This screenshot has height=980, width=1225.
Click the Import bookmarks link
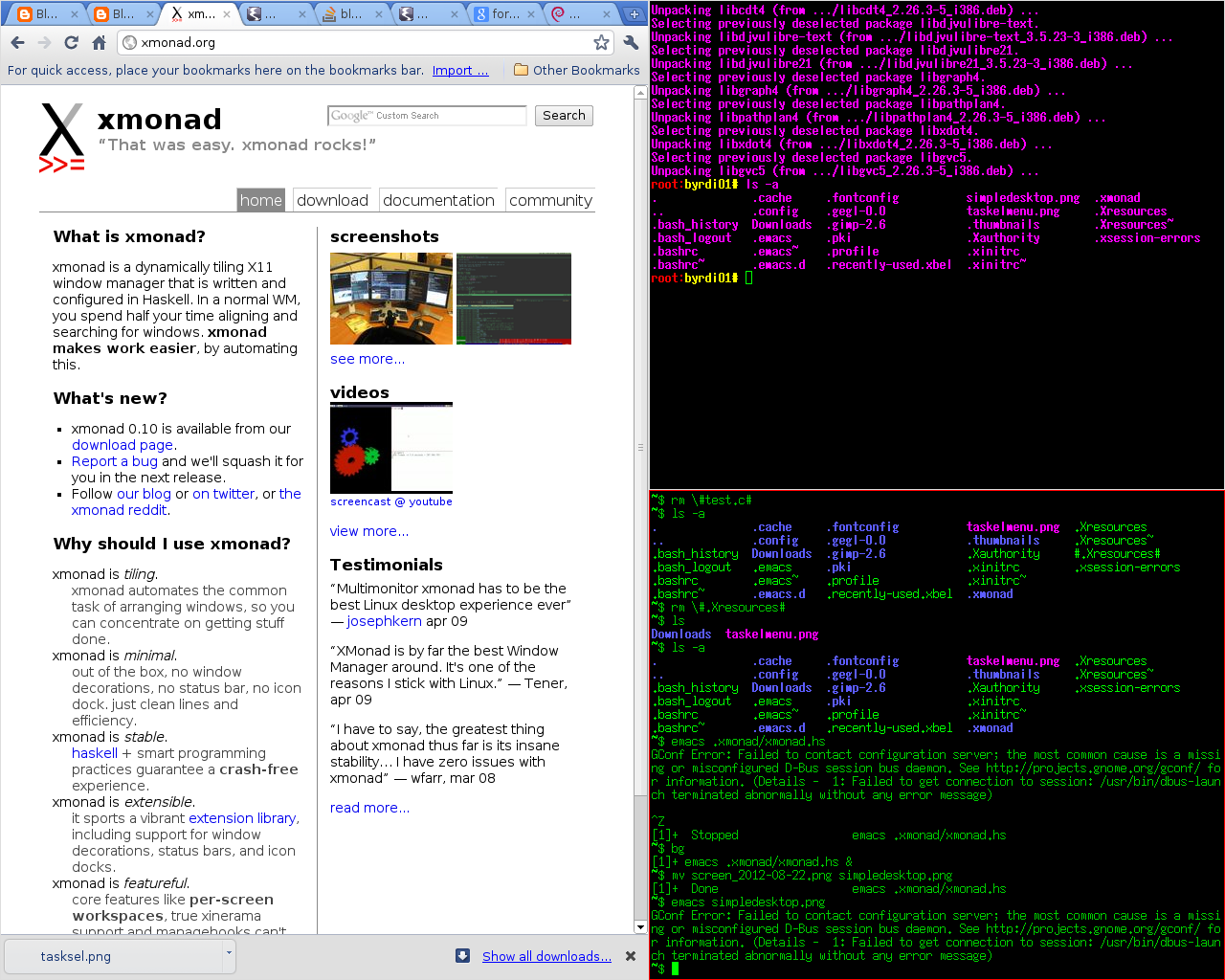(460, 70)
